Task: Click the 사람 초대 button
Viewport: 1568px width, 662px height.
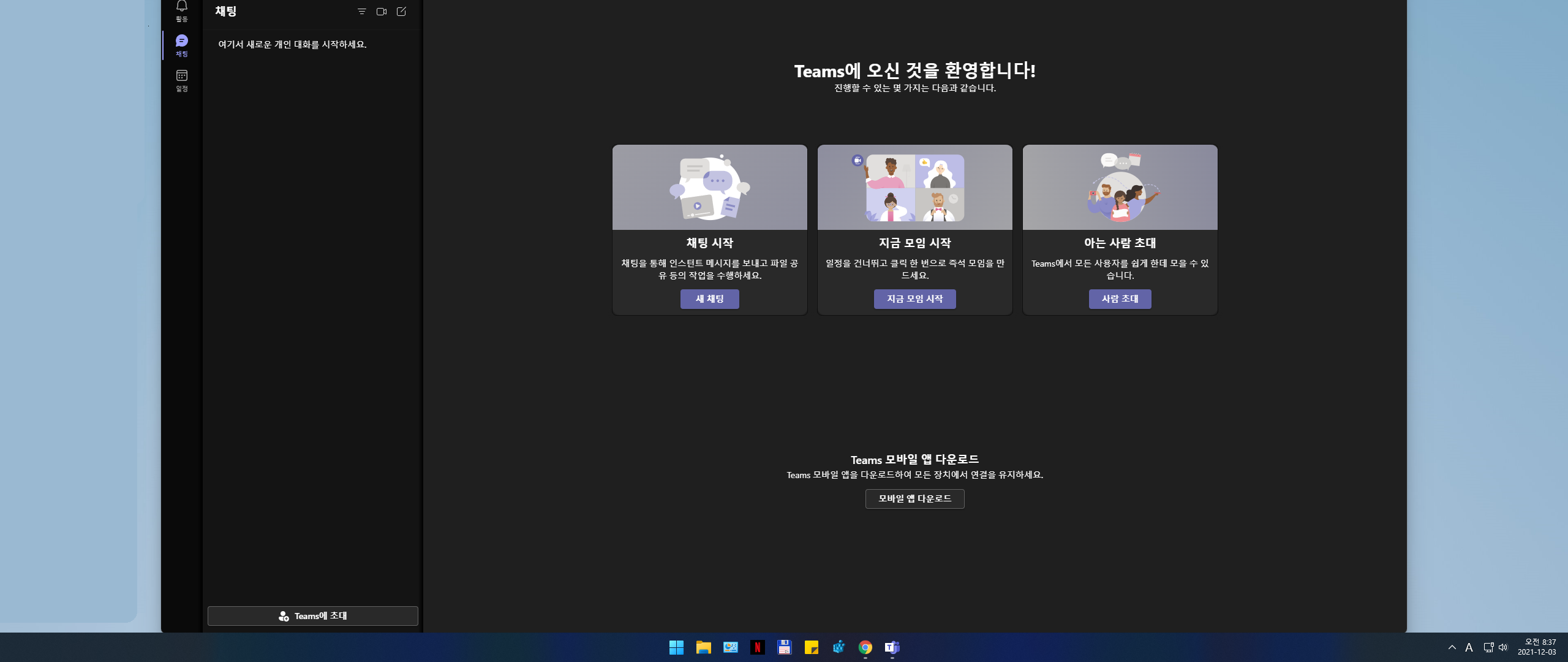Action: (x=1120, y=299)
